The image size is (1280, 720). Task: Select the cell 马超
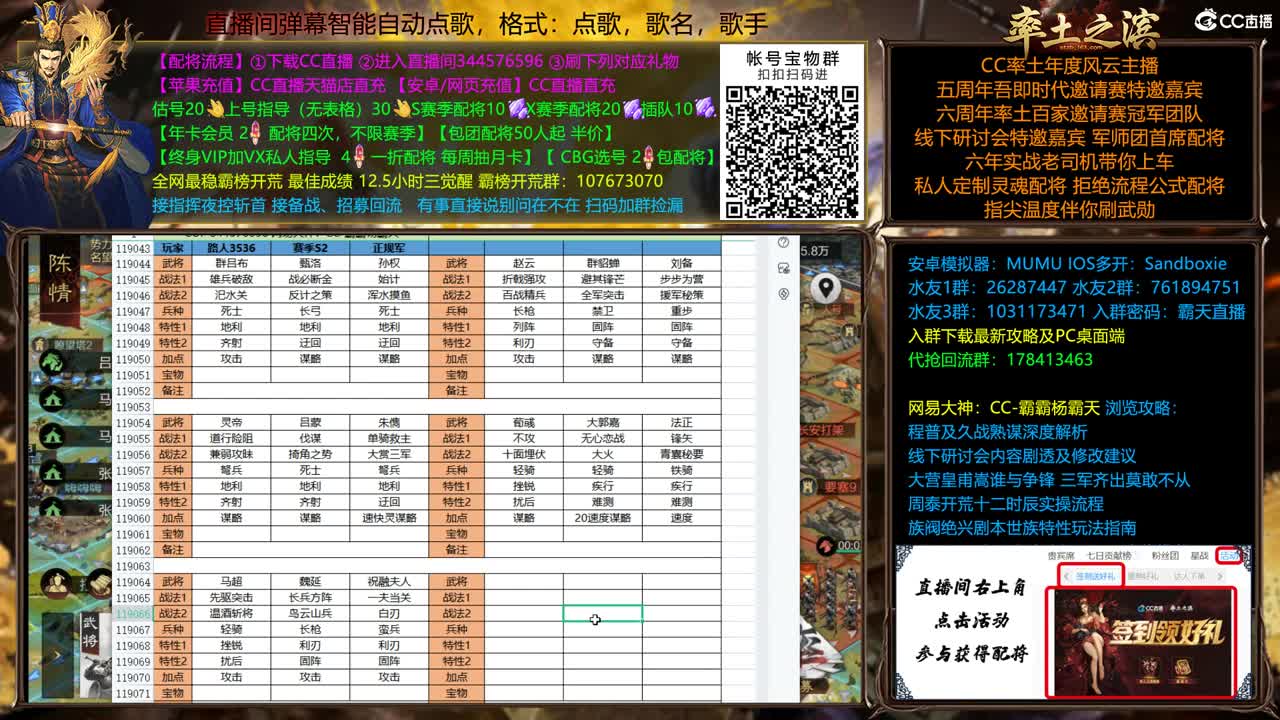tap(231, 582)
